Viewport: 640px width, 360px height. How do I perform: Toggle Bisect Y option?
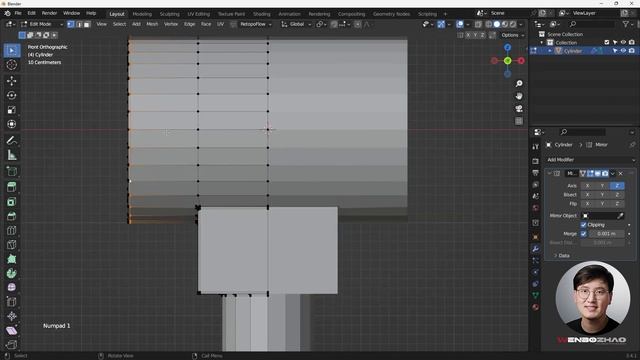click(x=602, y=195)
